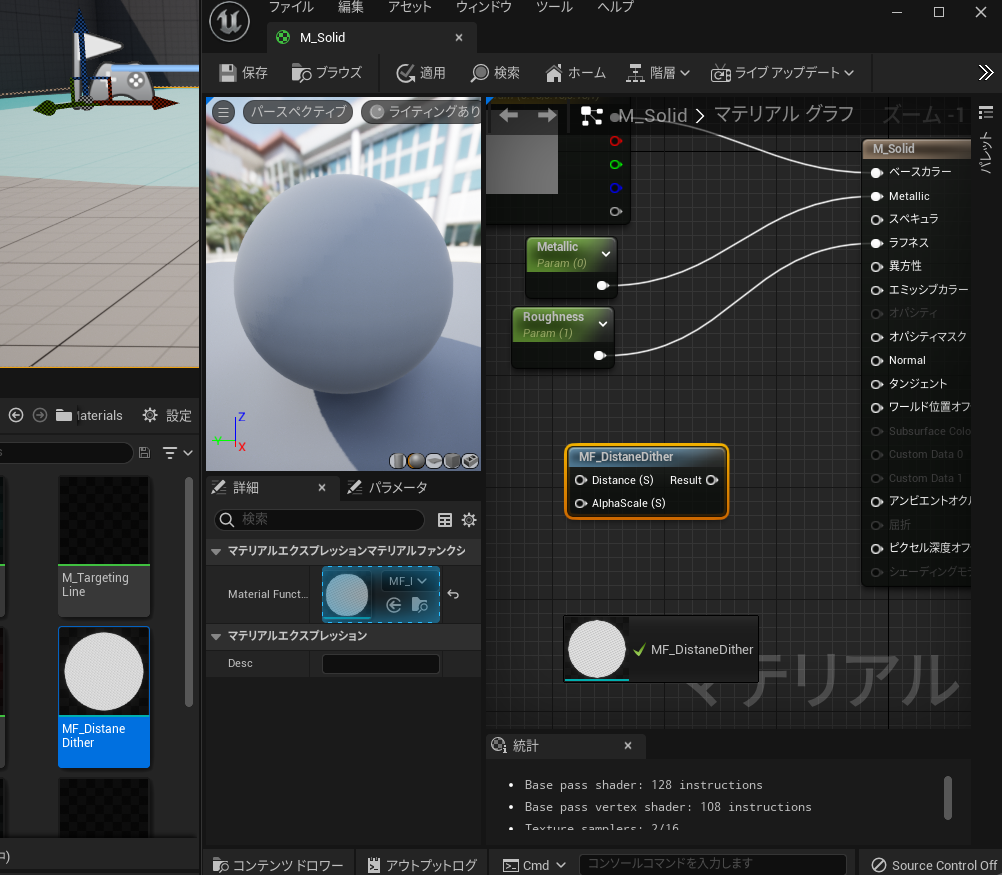
Task: Use selected asset arrow for Material Function
Action: click(394, 605)
